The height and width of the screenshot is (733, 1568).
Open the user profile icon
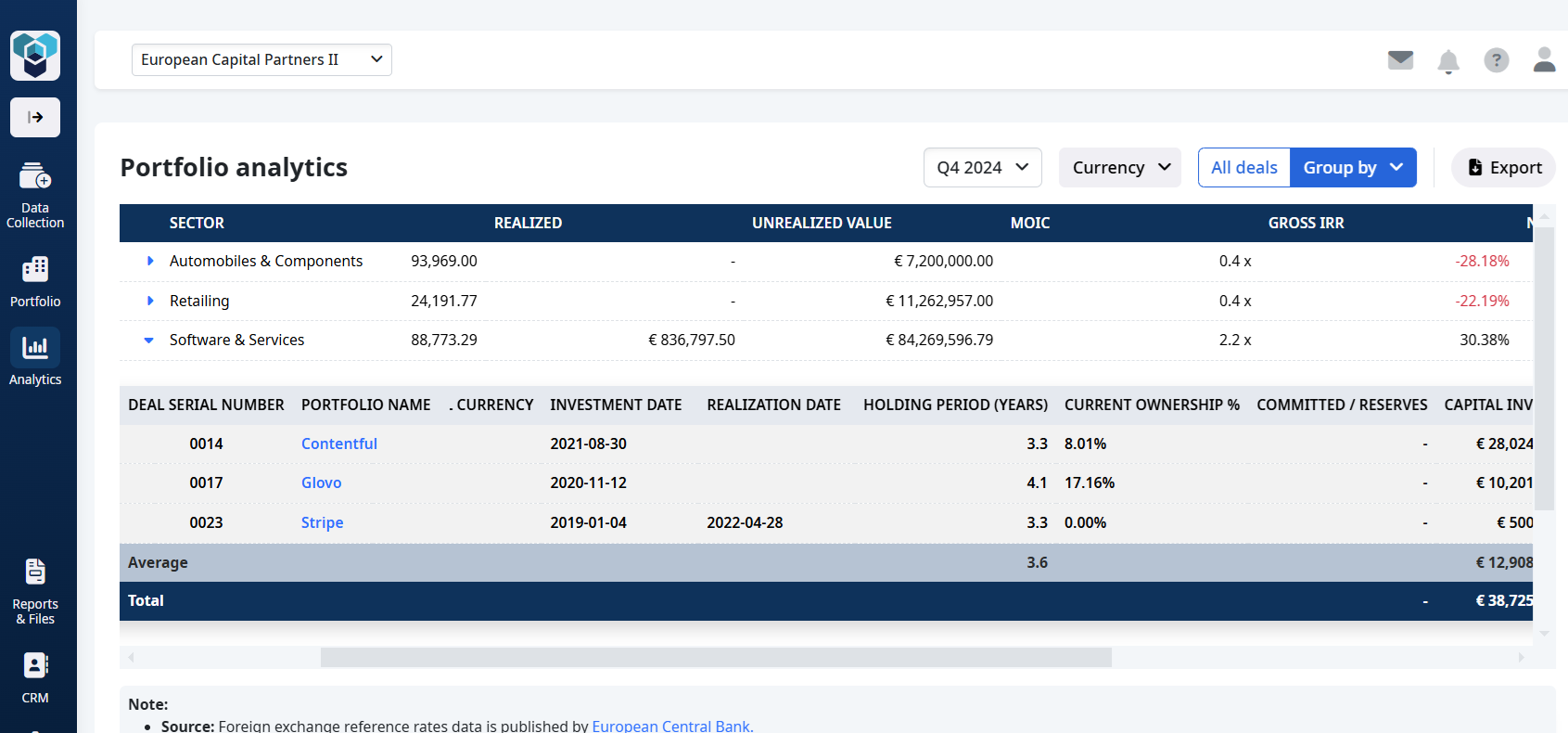point(1544,60)
